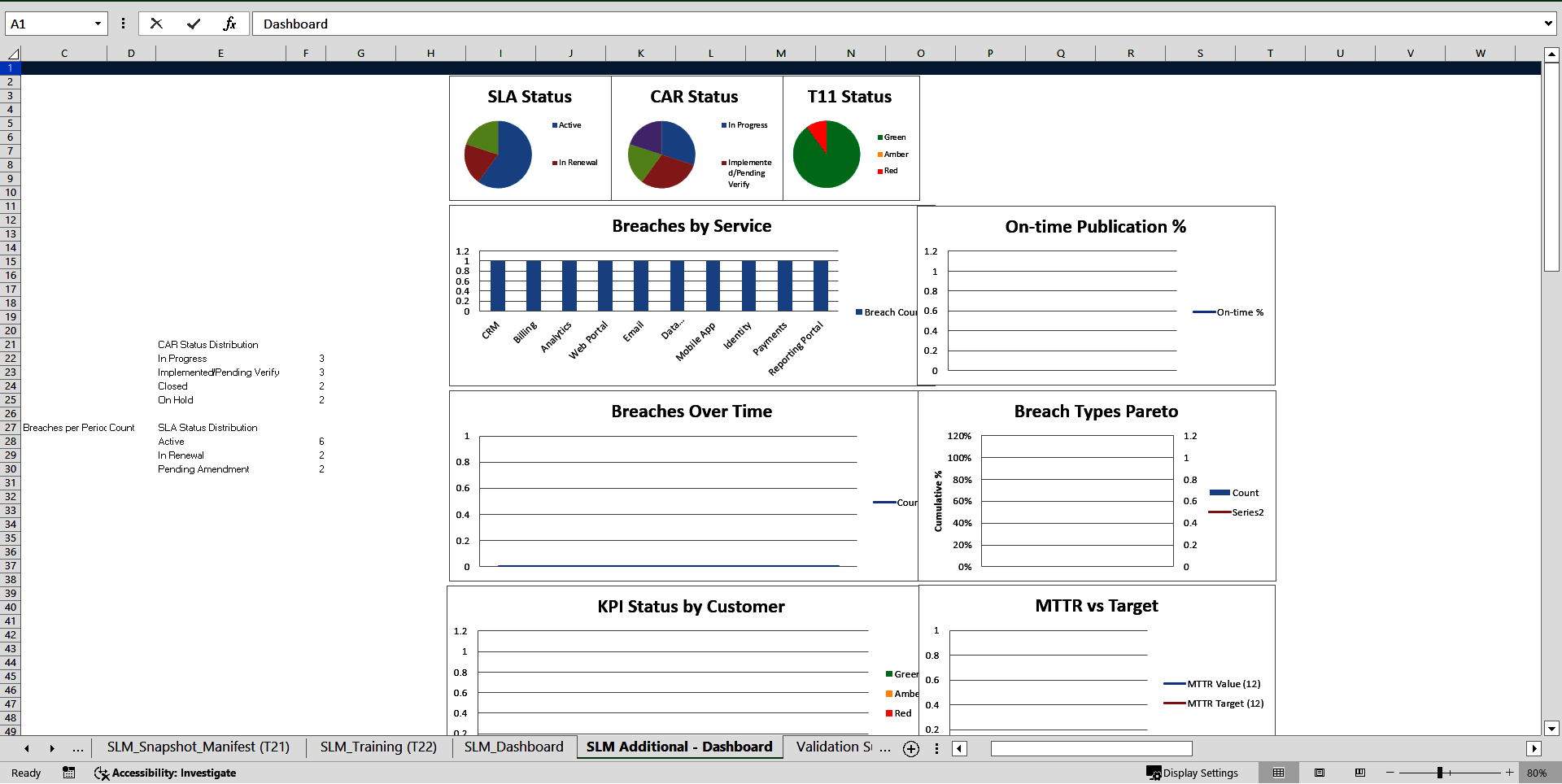Select the On Hold cell
Viewport: 1562px width, 784px height.
coord(220,400)
